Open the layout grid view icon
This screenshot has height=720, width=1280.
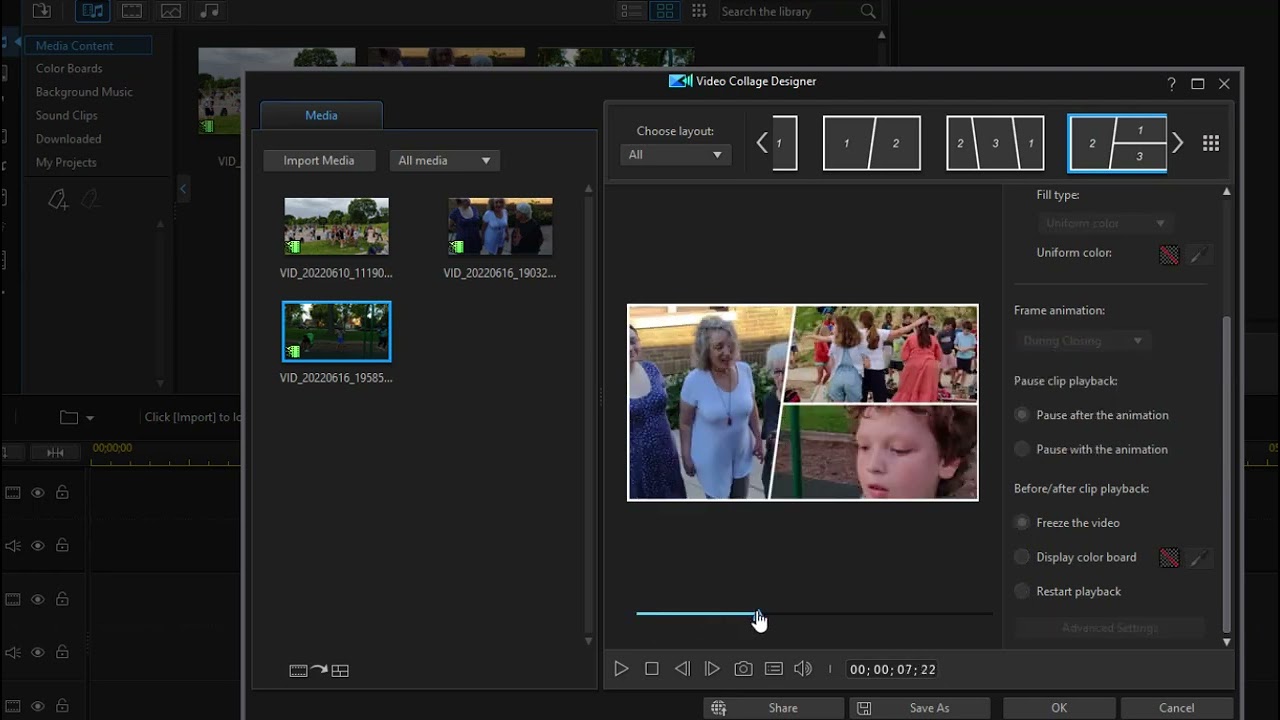pos(1211,143)
